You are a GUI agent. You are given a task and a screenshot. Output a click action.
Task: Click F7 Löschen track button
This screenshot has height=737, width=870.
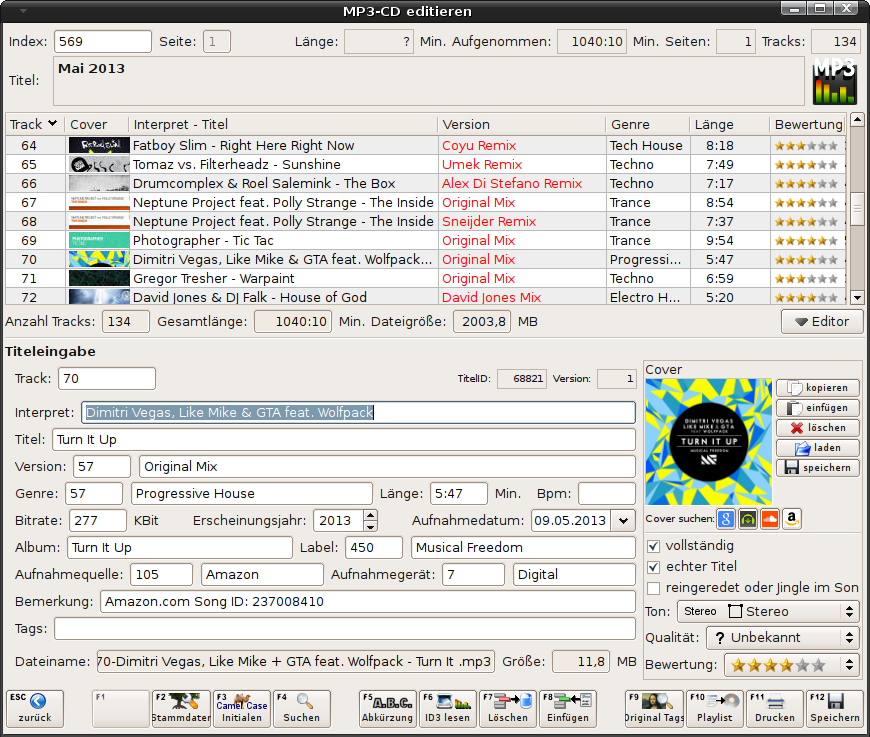508,708
